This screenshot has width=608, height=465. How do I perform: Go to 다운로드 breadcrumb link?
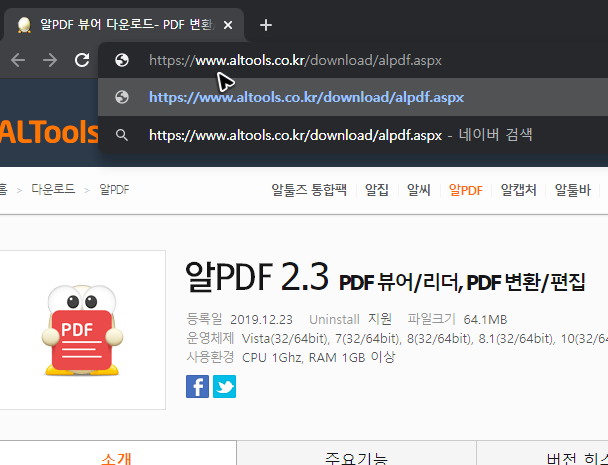53,189
